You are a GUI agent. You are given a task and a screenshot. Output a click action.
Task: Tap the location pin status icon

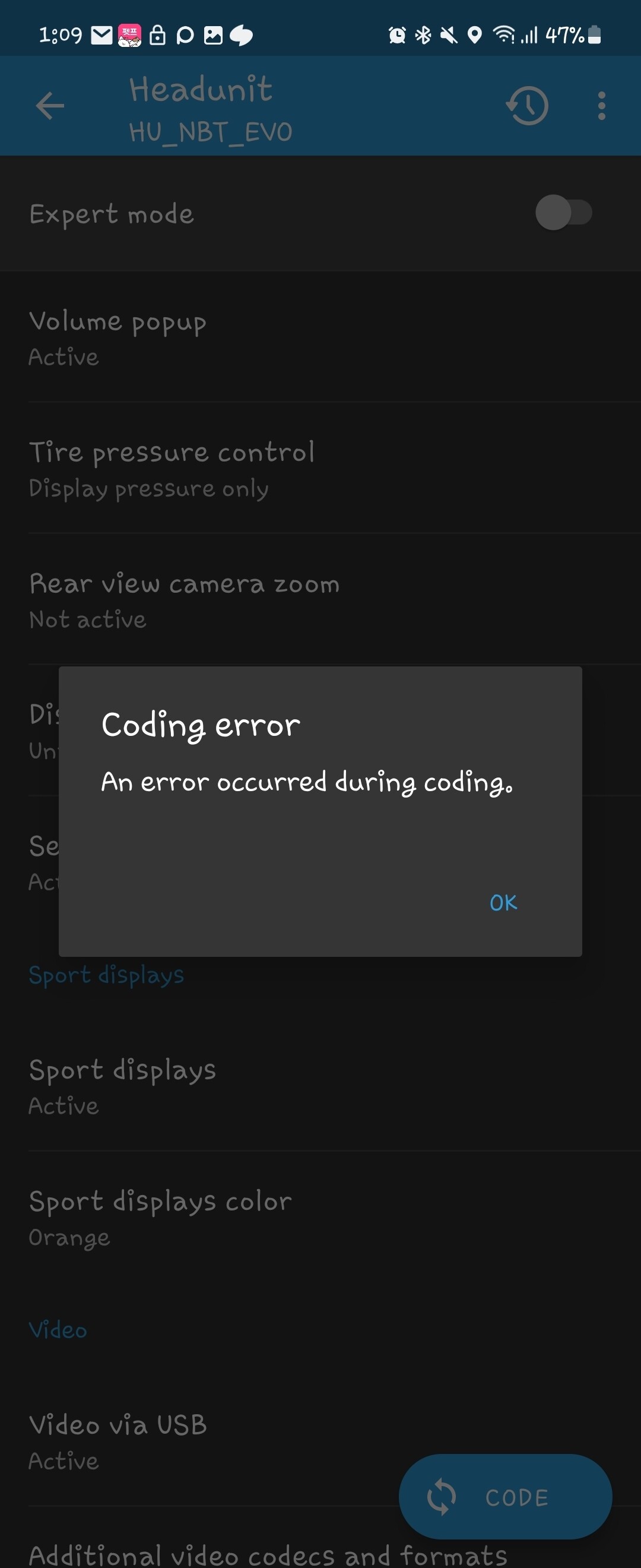point(475,35)
